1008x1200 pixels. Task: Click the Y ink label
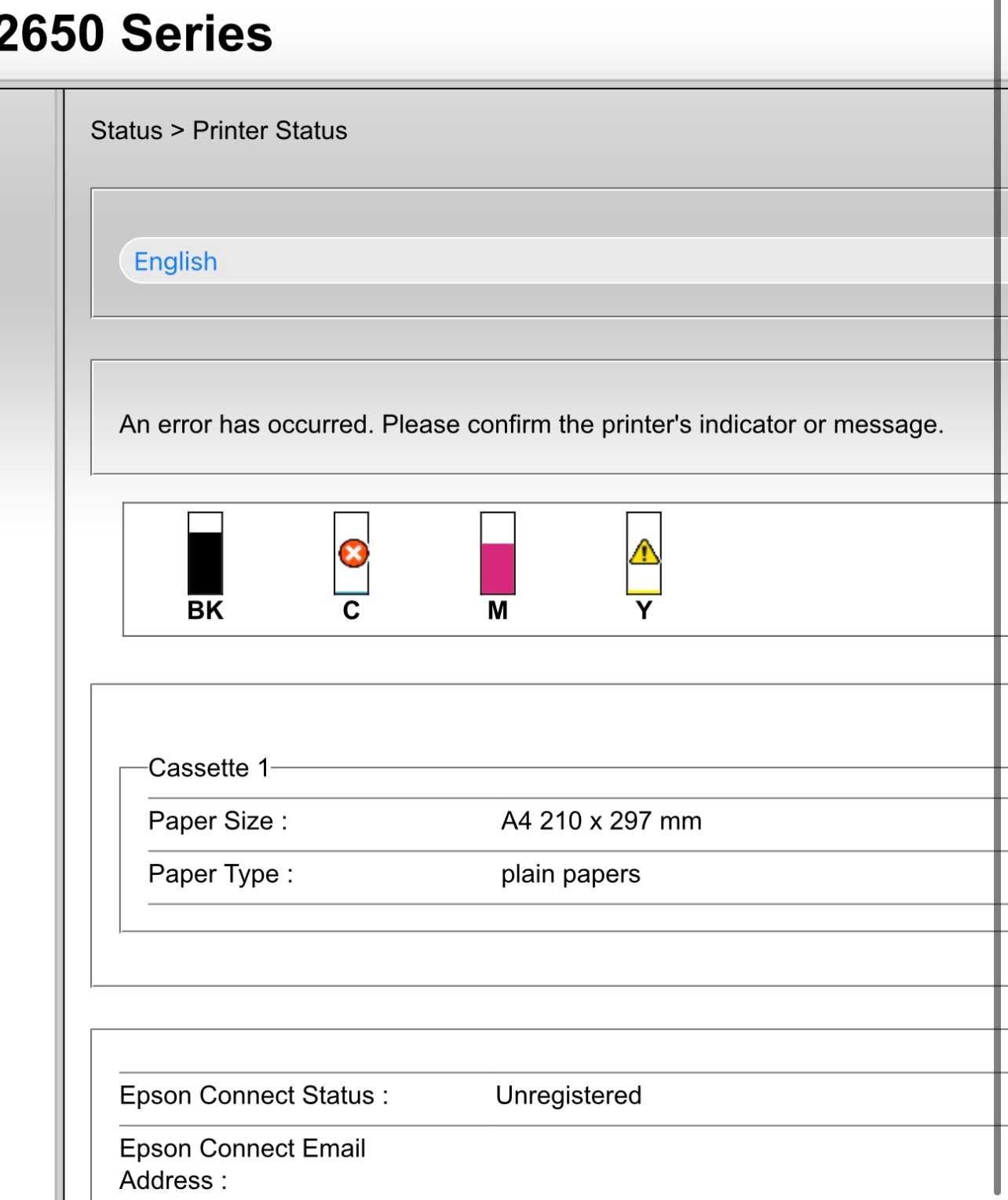[644, 610]
